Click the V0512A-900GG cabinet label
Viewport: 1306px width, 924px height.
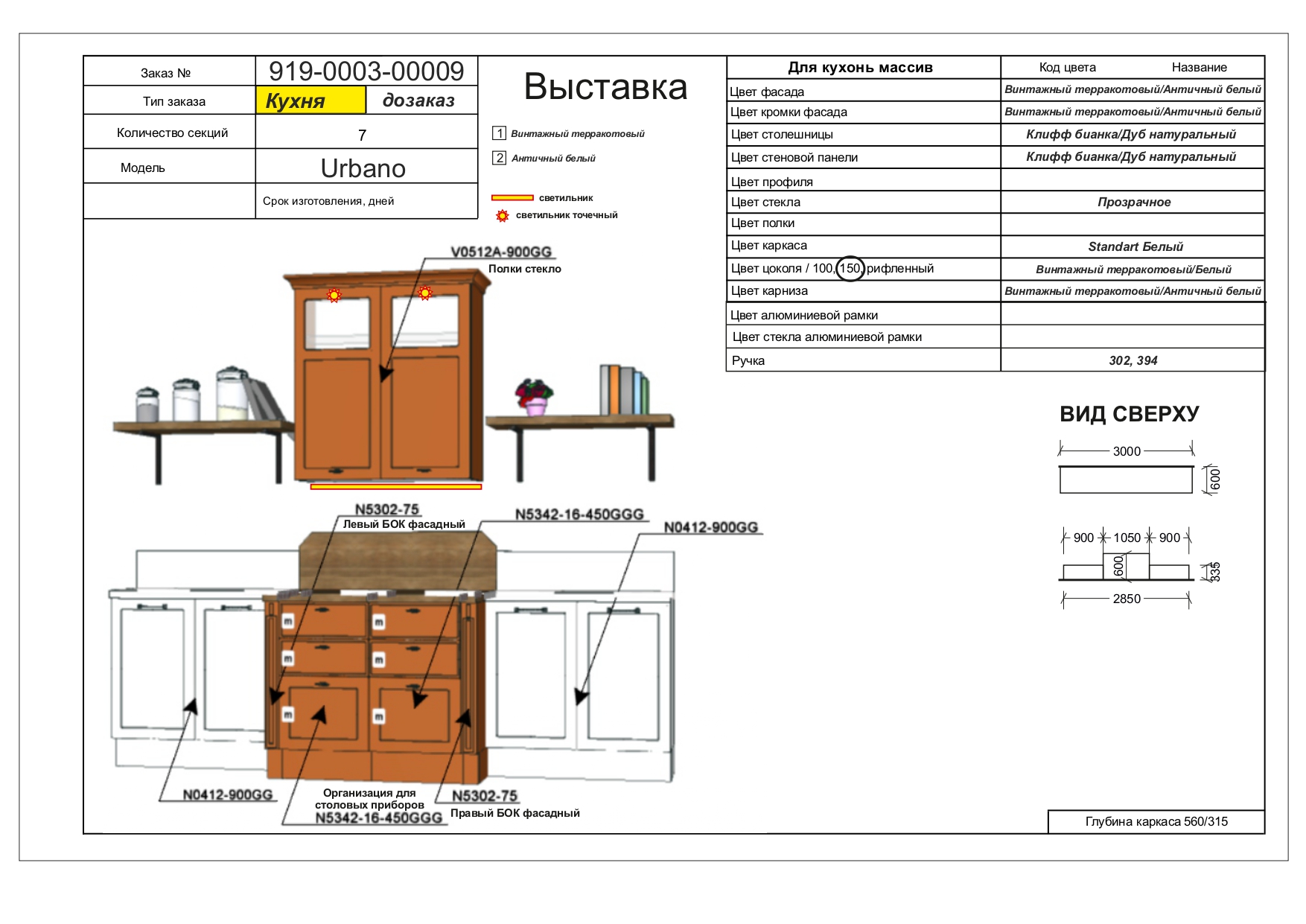[x=500, y=252]
